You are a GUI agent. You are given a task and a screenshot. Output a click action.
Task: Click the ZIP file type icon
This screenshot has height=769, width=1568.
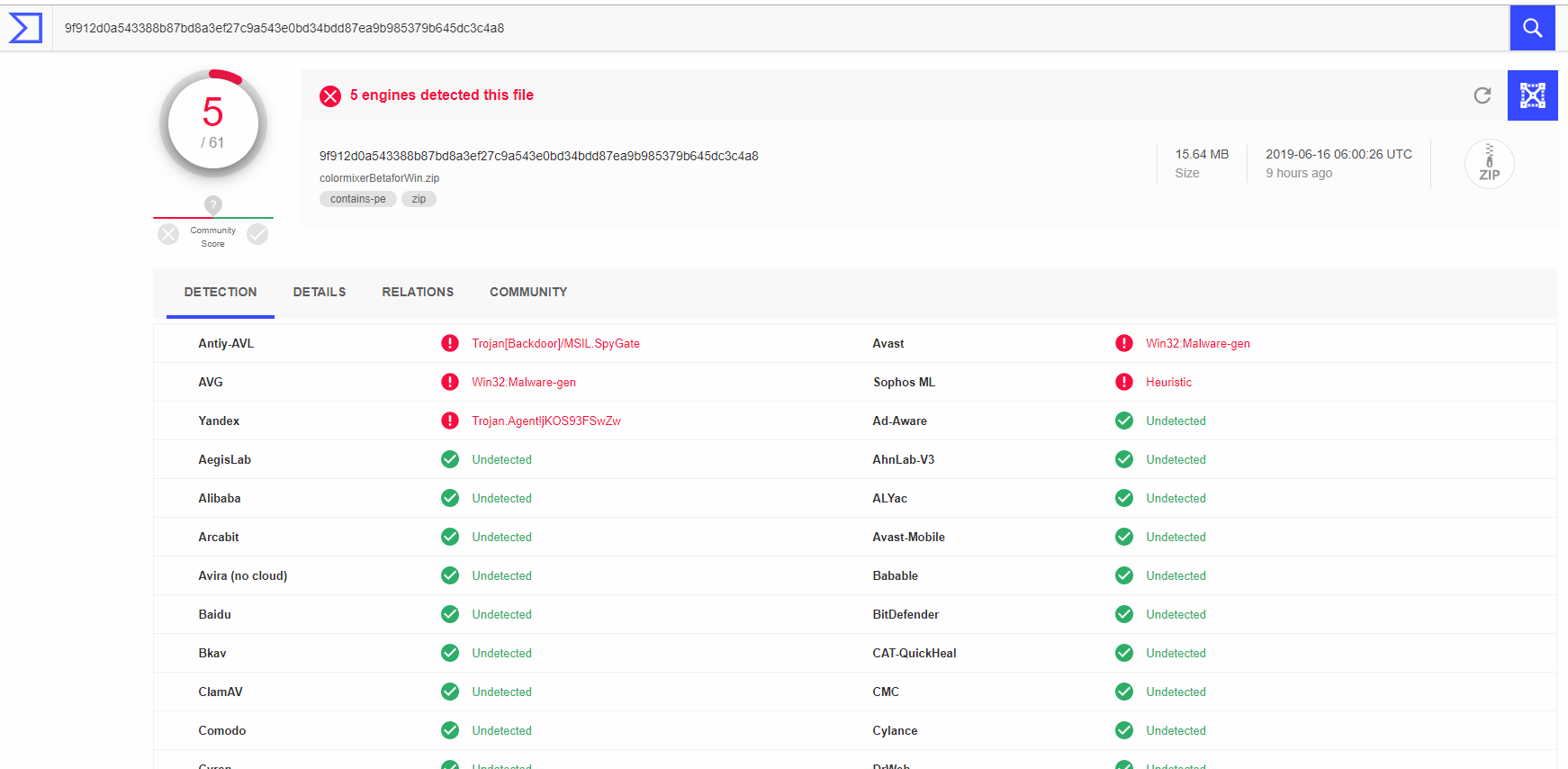coord(1489,164)
